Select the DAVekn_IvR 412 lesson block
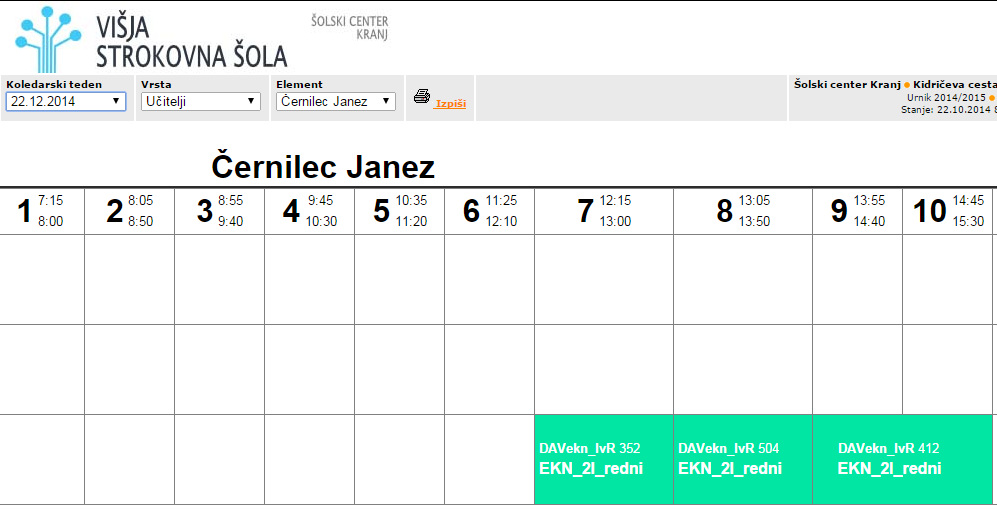This screenshot has width=997, height=519. 902,459
